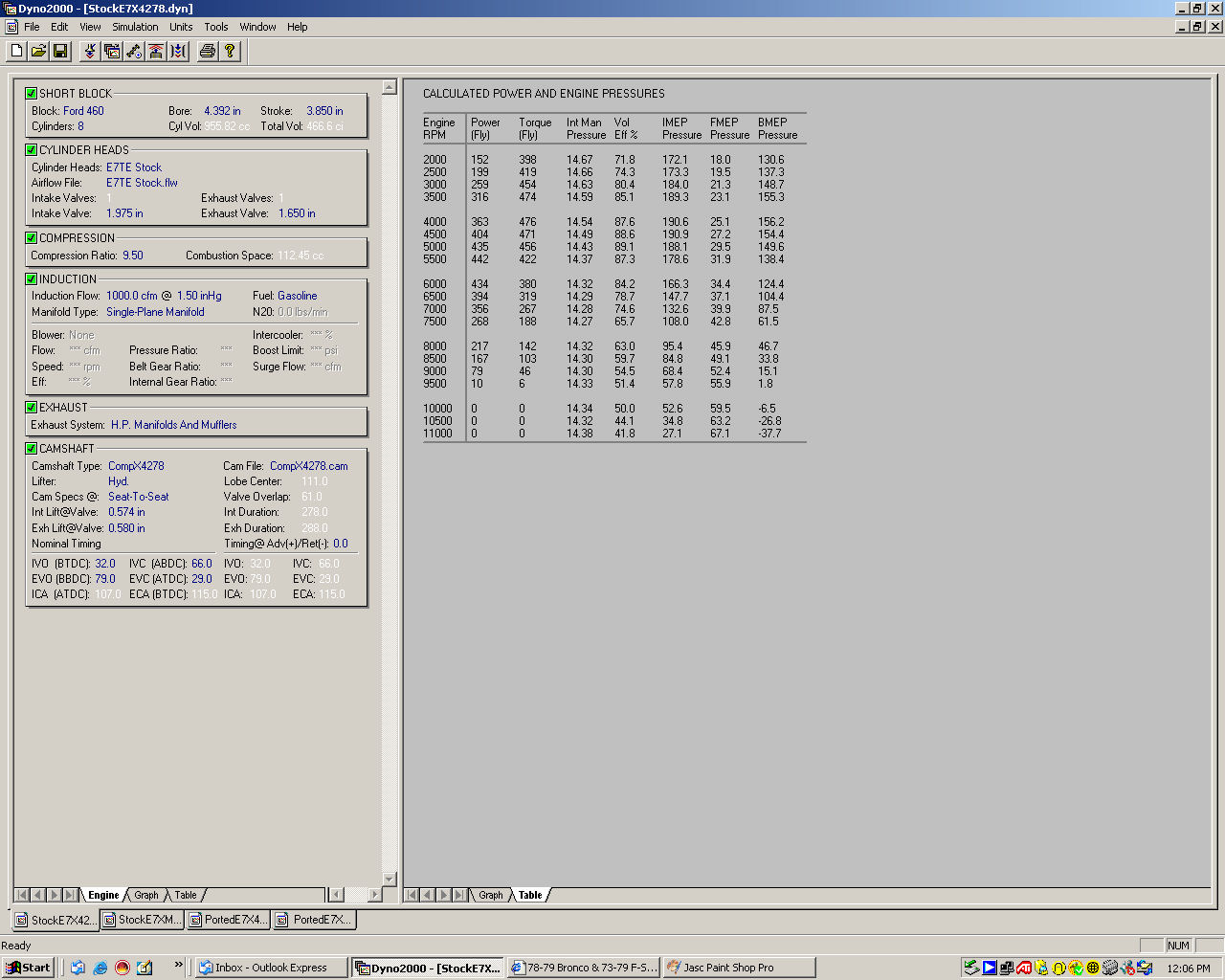Click the left pane scroll down arrow
Viewport: 1225px width, 980px height.
click(390, 879)
